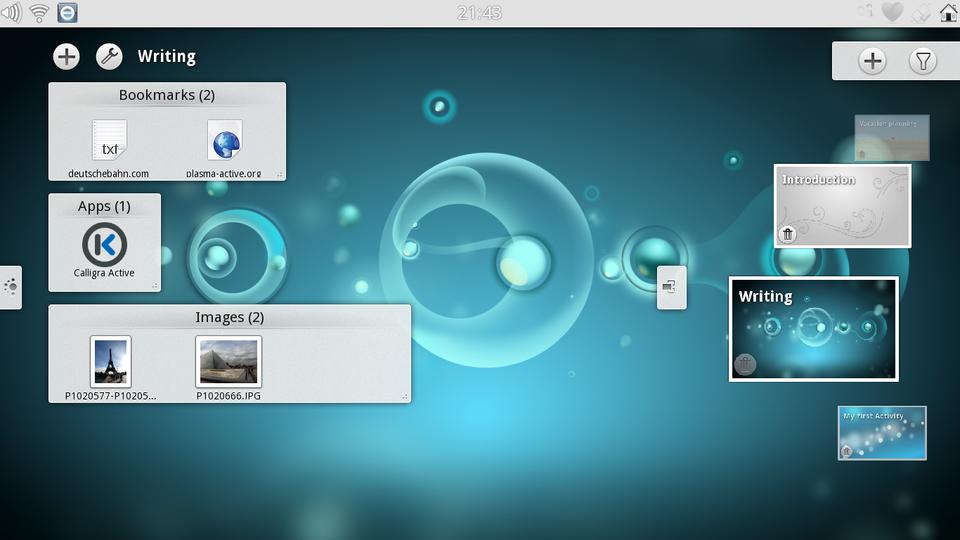Viewport: 960px width, 540px height.
Task: Click the trash icon on Writing activity
Action: pyautogui.click(x=745, y=364)
